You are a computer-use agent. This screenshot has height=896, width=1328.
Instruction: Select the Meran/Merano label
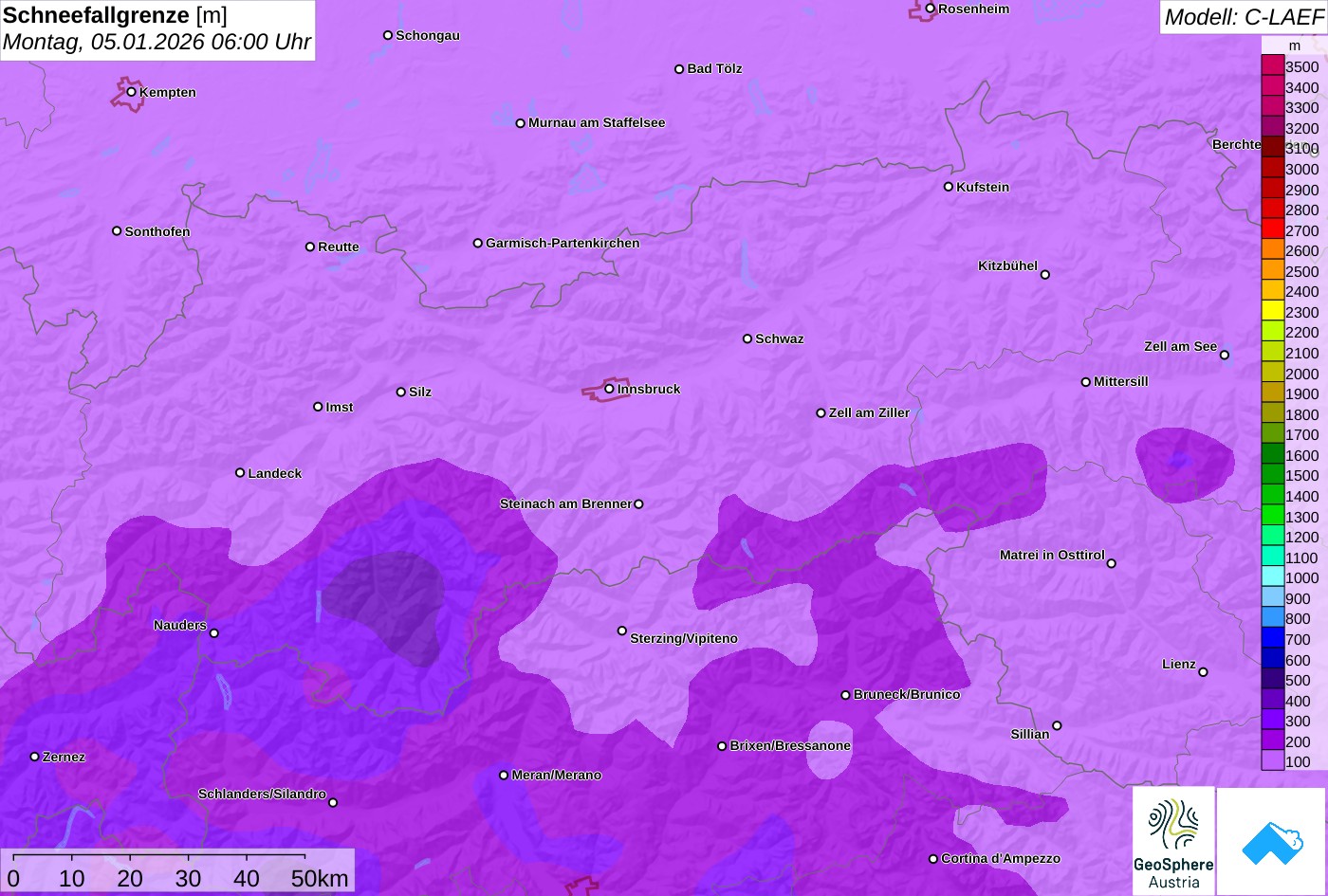tap(557, 775)
